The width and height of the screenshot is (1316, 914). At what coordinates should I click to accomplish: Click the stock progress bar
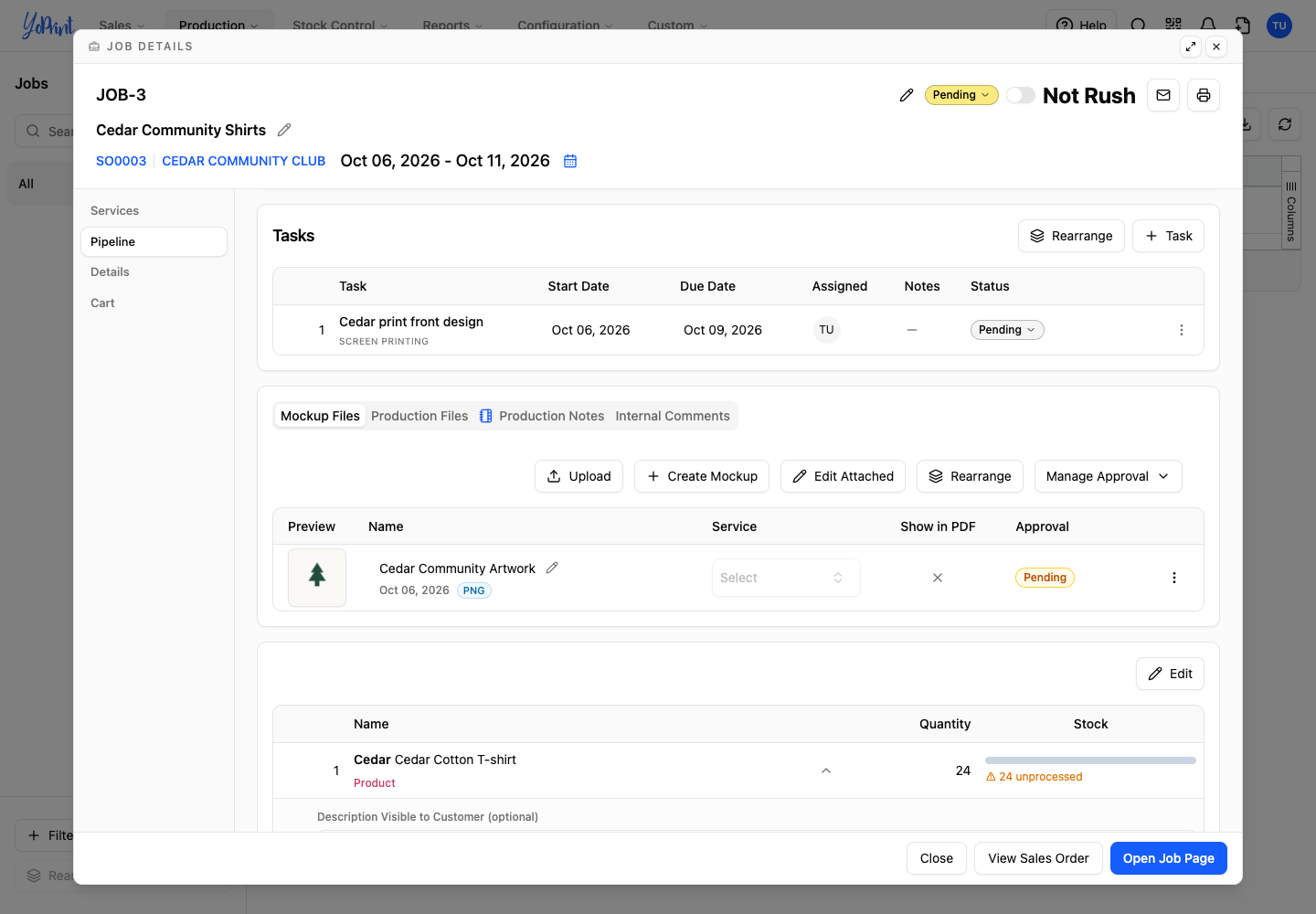tap(1090, 760)
